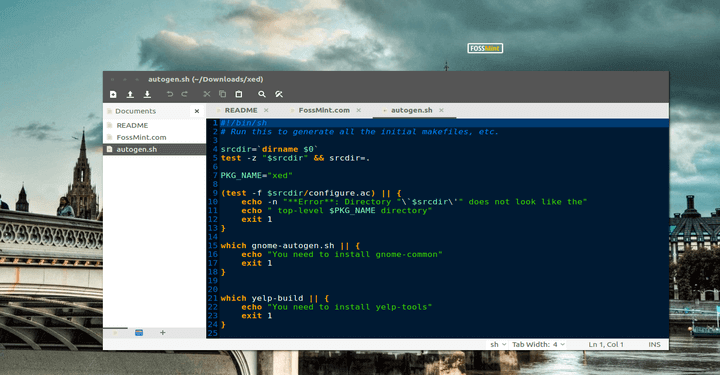The image size is (720, 375).
Task: Click the srcdir=`dirname $0` line
Action: point(270,149)
